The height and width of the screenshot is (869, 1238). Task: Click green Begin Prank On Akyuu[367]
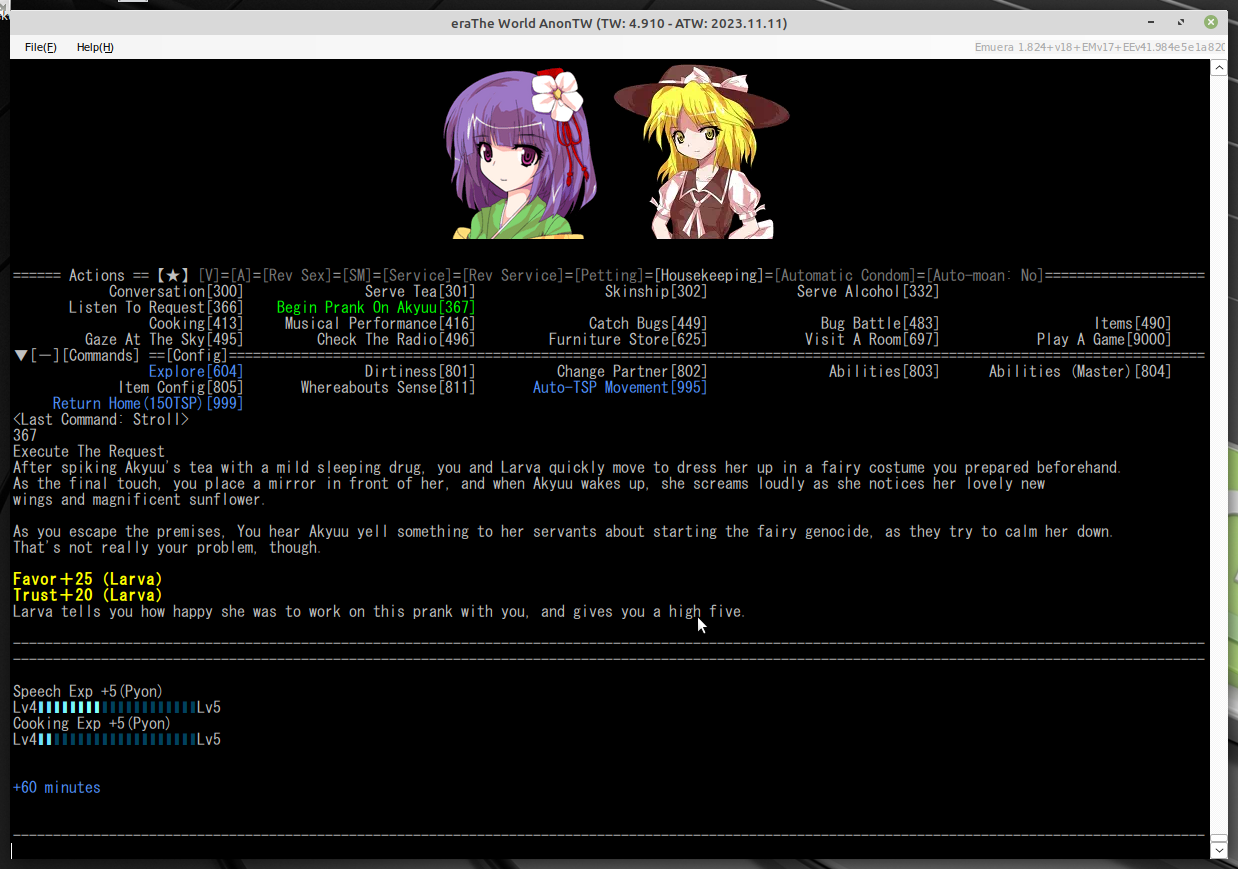[376, 308]
